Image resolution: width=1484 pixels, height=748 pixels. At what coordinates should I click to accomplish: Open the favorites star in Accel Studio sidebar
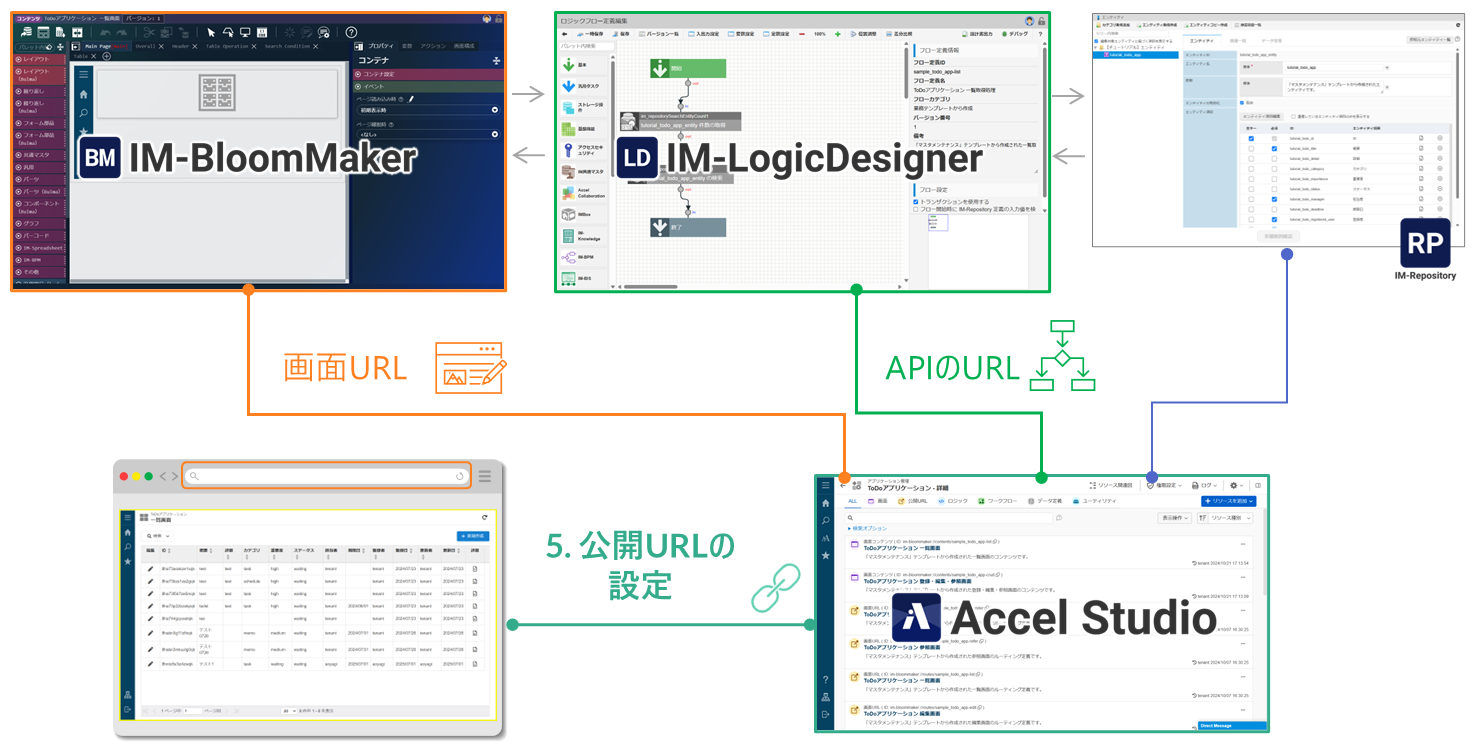tap(825, 555)
